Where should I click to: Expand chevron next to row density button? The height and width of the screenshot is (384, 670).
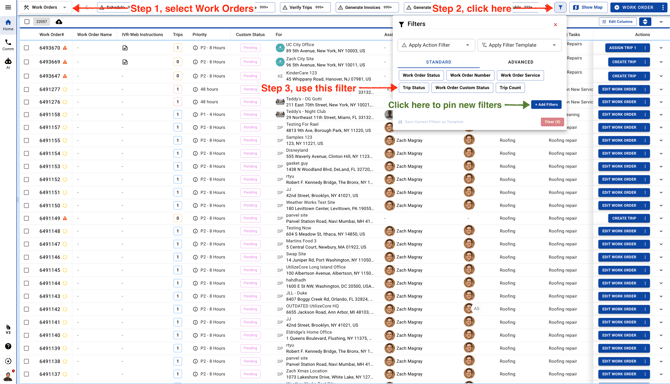(x=661, y=22)
